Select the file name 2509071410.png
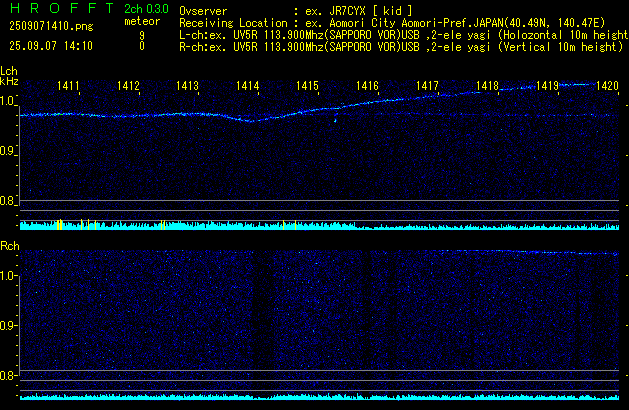This screenshot has height=410, width=629. point(51,26)
